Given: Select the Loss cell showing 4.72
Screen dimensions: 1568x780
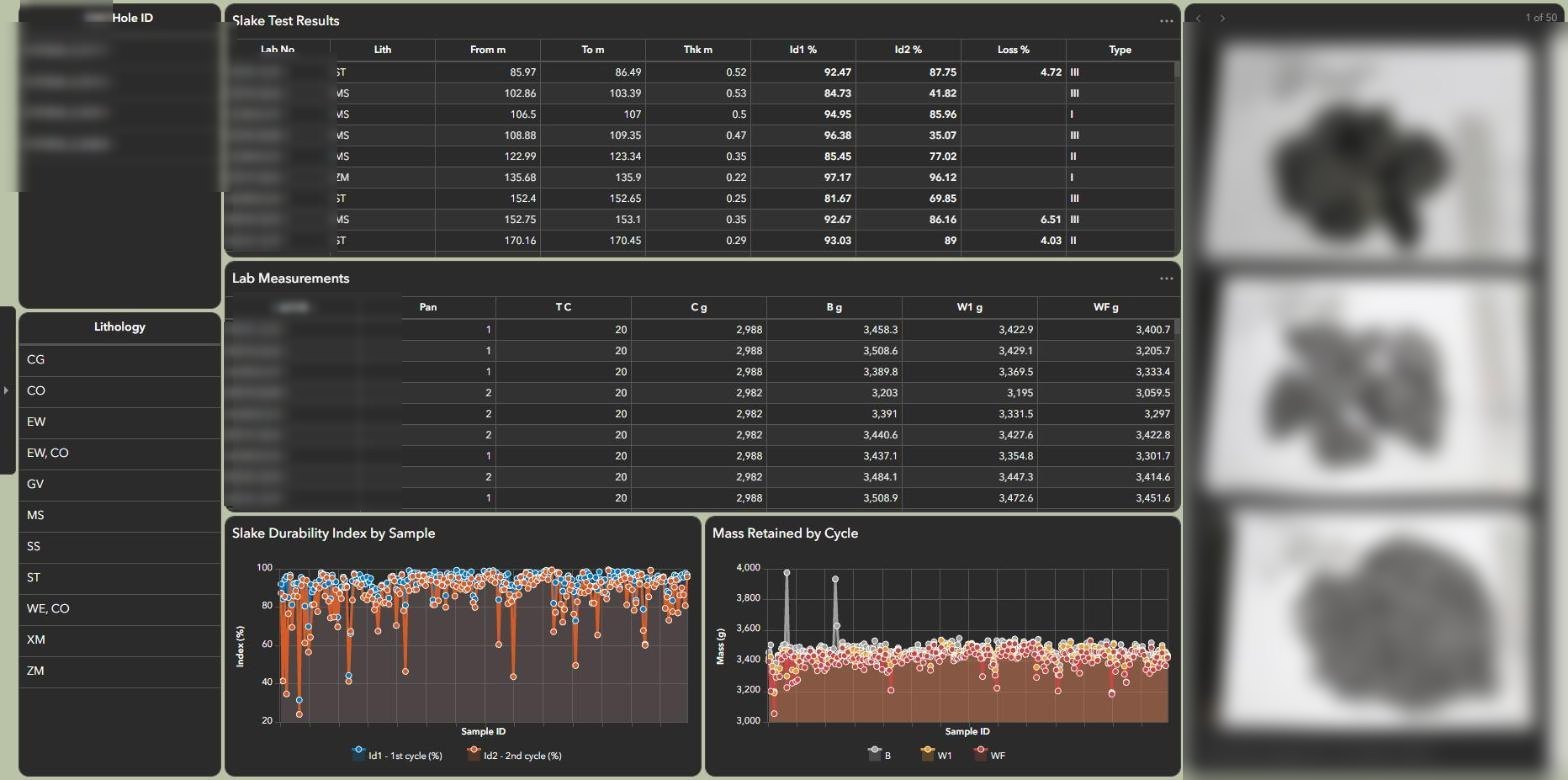Looking at the screenshot, I should 1013,72.
